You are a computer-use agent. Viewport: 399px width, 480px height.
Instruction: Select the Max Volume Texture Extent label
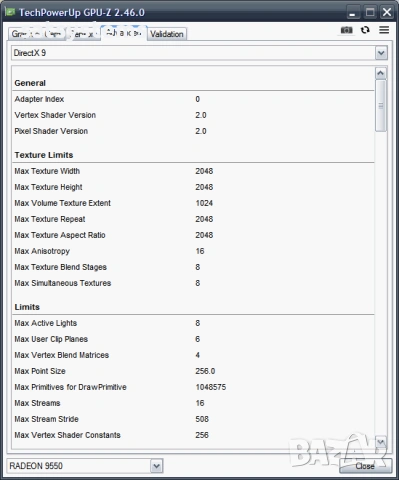[62, 203]
